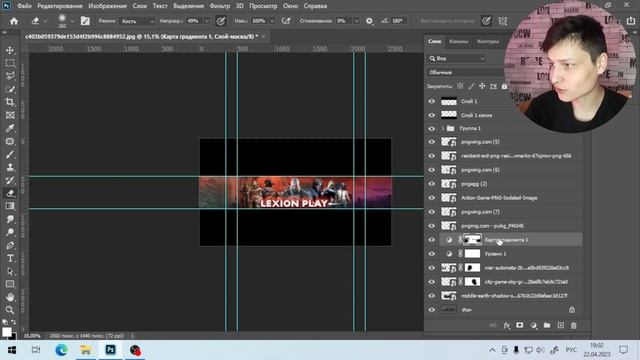This screenshot has width=640, height=360.
Task: Open the opacity 49% slider dropdown
Action: click(x=207, y=21)
